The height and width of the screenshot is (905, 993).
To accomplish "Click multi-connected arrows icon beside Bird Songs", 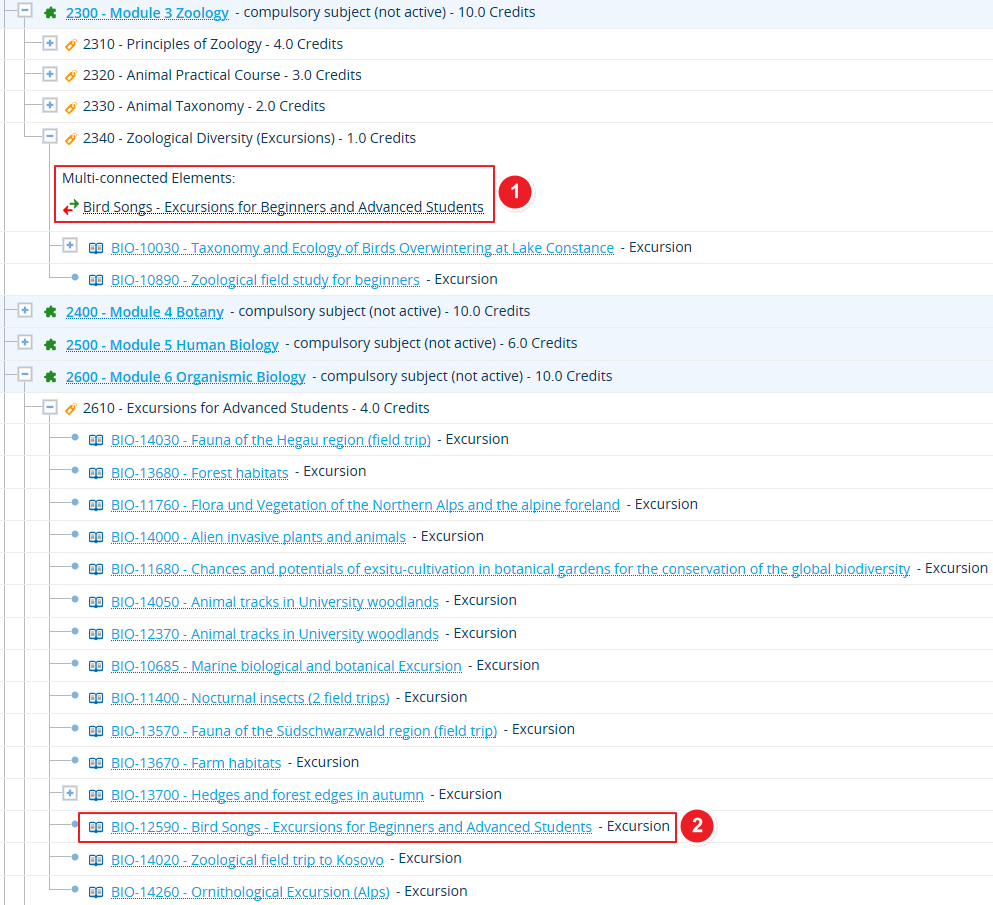I will [x=71, y=206].
